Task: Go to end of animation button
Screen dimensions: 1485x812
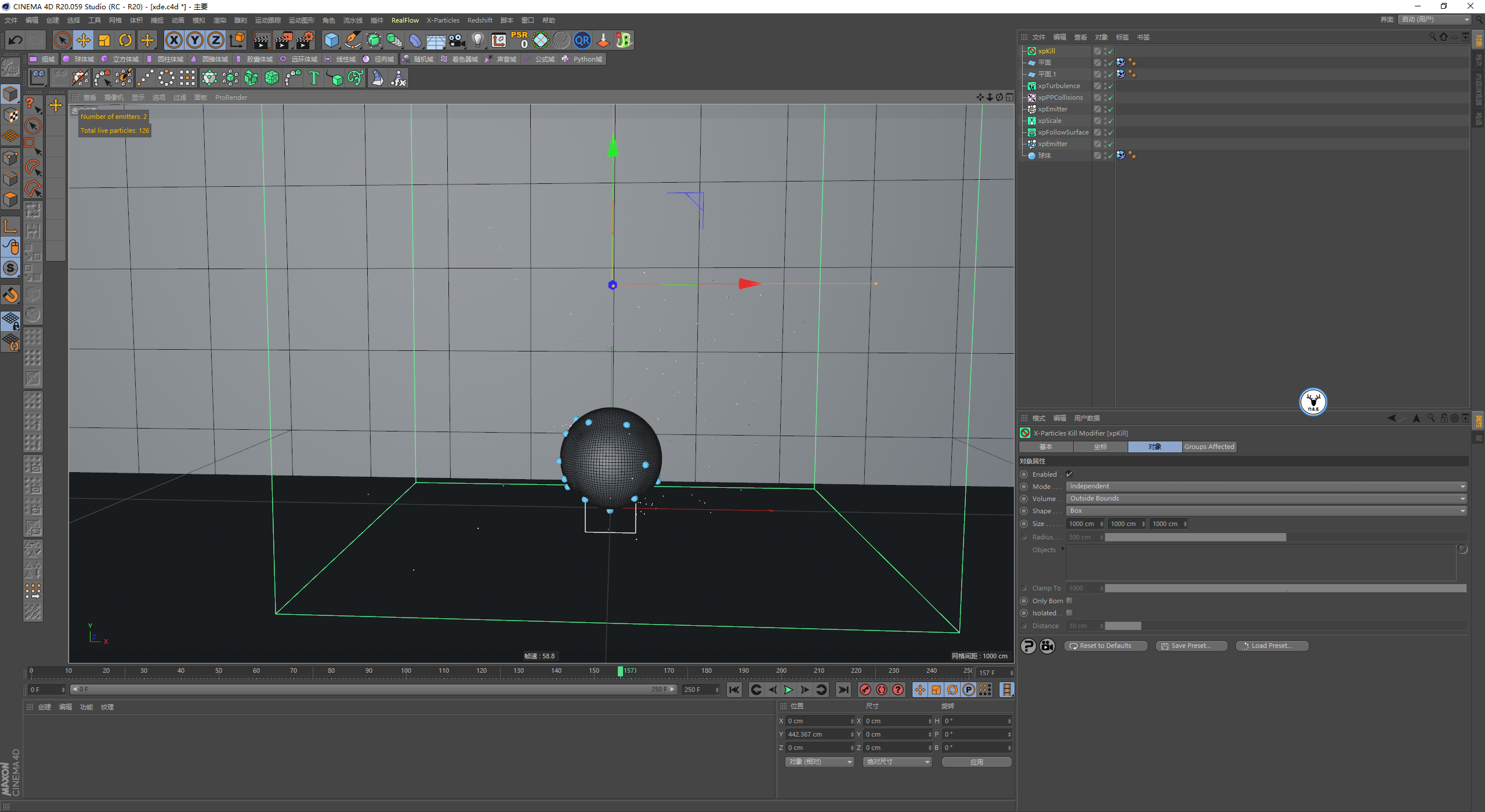Action: 843,690
